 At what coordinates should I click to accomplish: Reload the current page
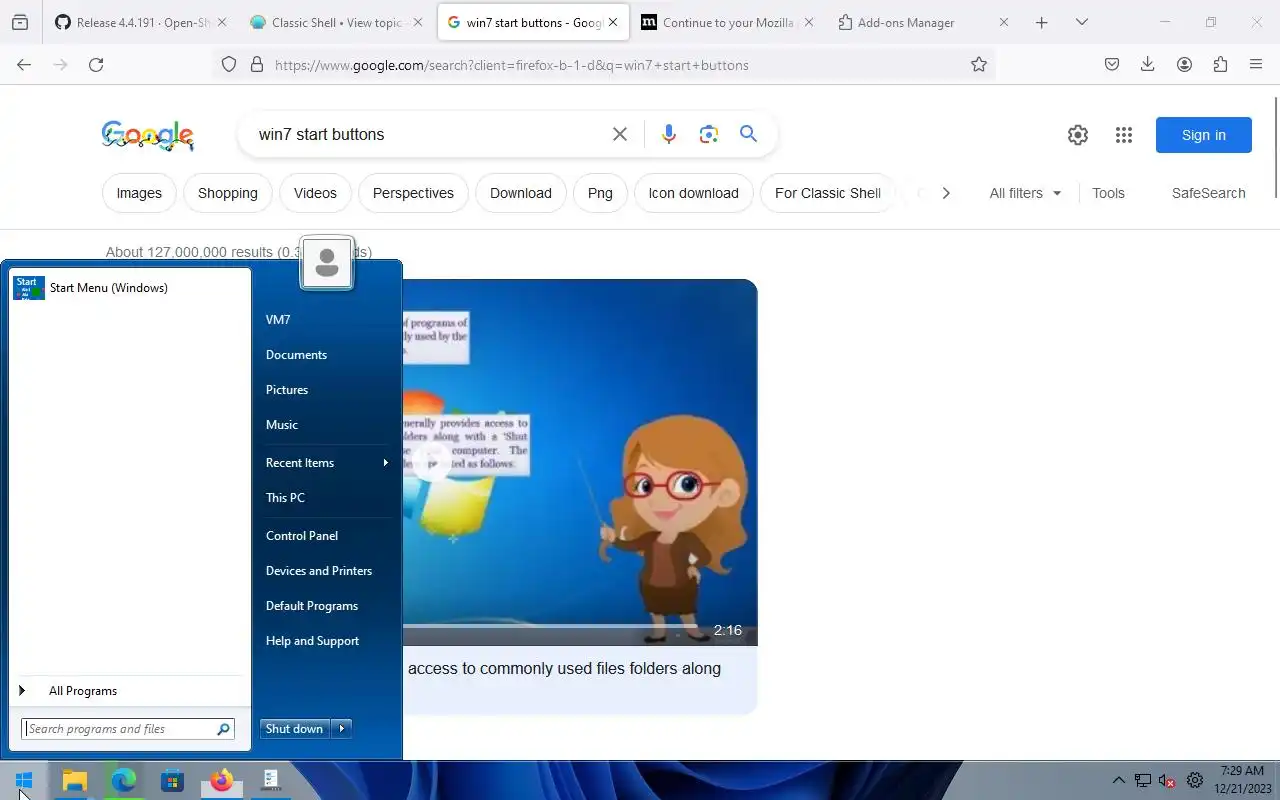96,64
